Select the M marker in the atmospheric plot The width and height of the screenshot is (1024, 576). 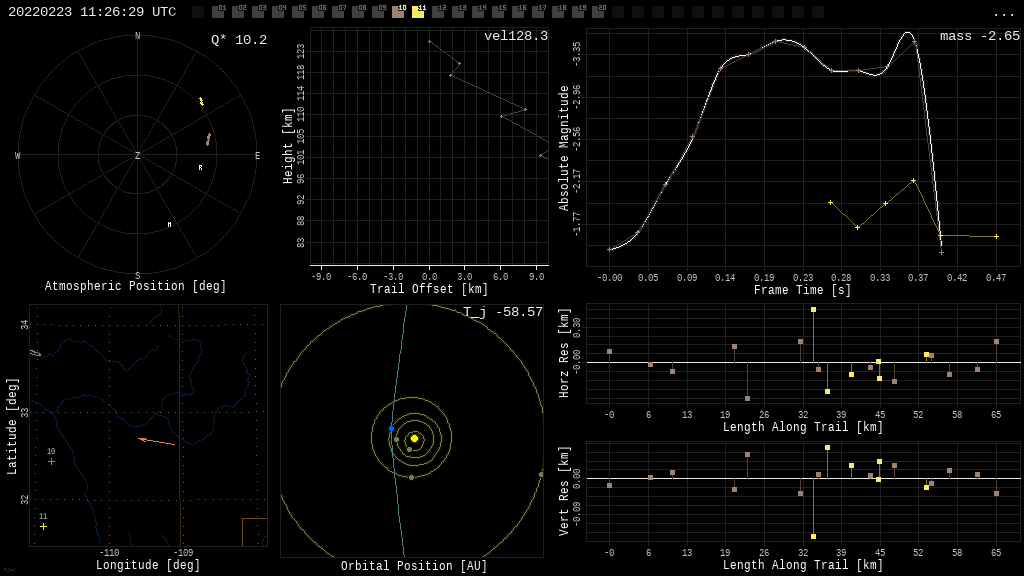(x=169, y=225)
